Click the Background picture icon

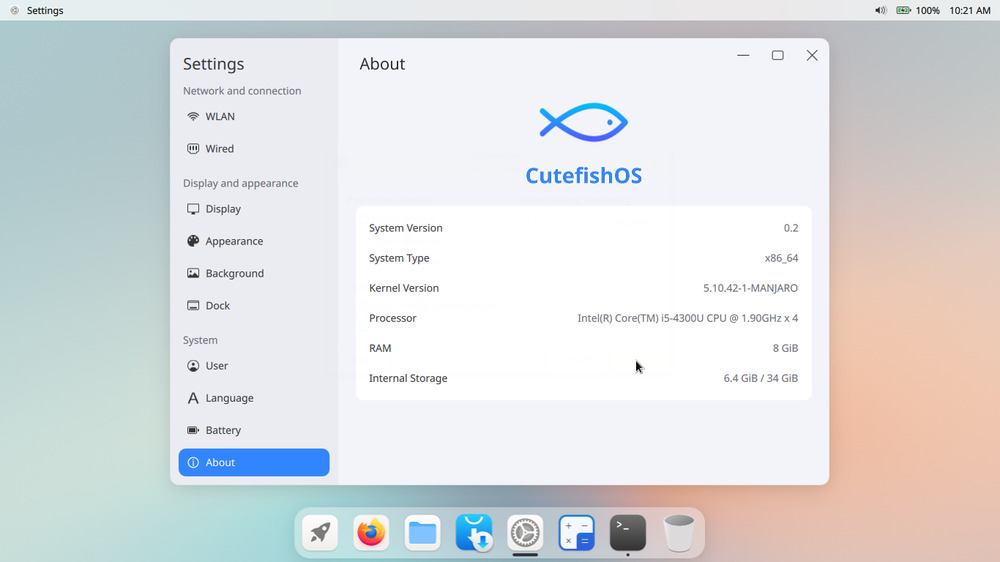[193, 273]
